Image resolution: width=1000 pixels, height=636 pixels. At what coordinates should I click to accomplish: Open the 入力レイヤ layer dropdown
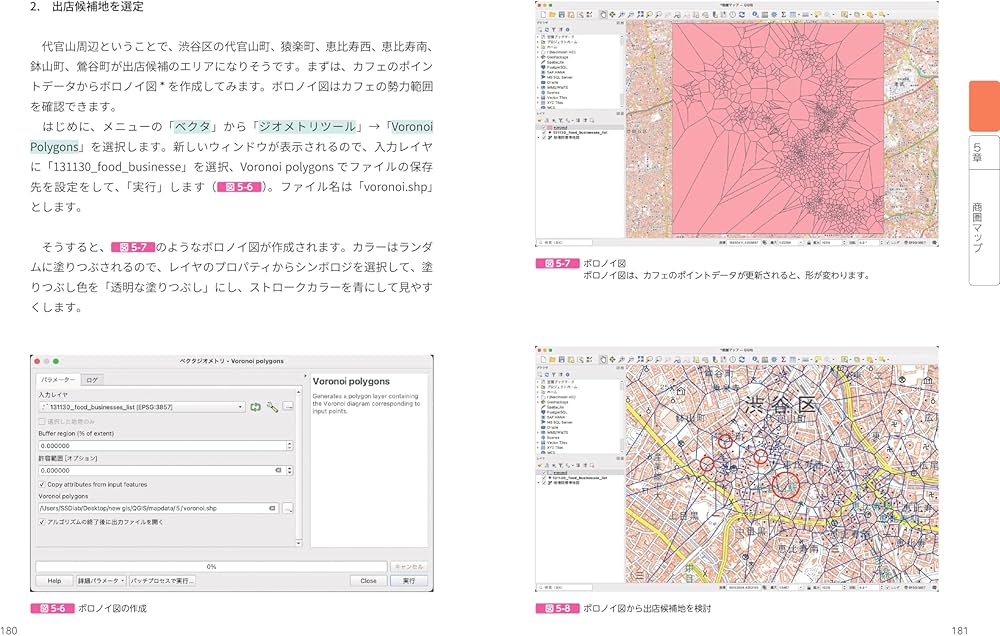tap(240, 406)
